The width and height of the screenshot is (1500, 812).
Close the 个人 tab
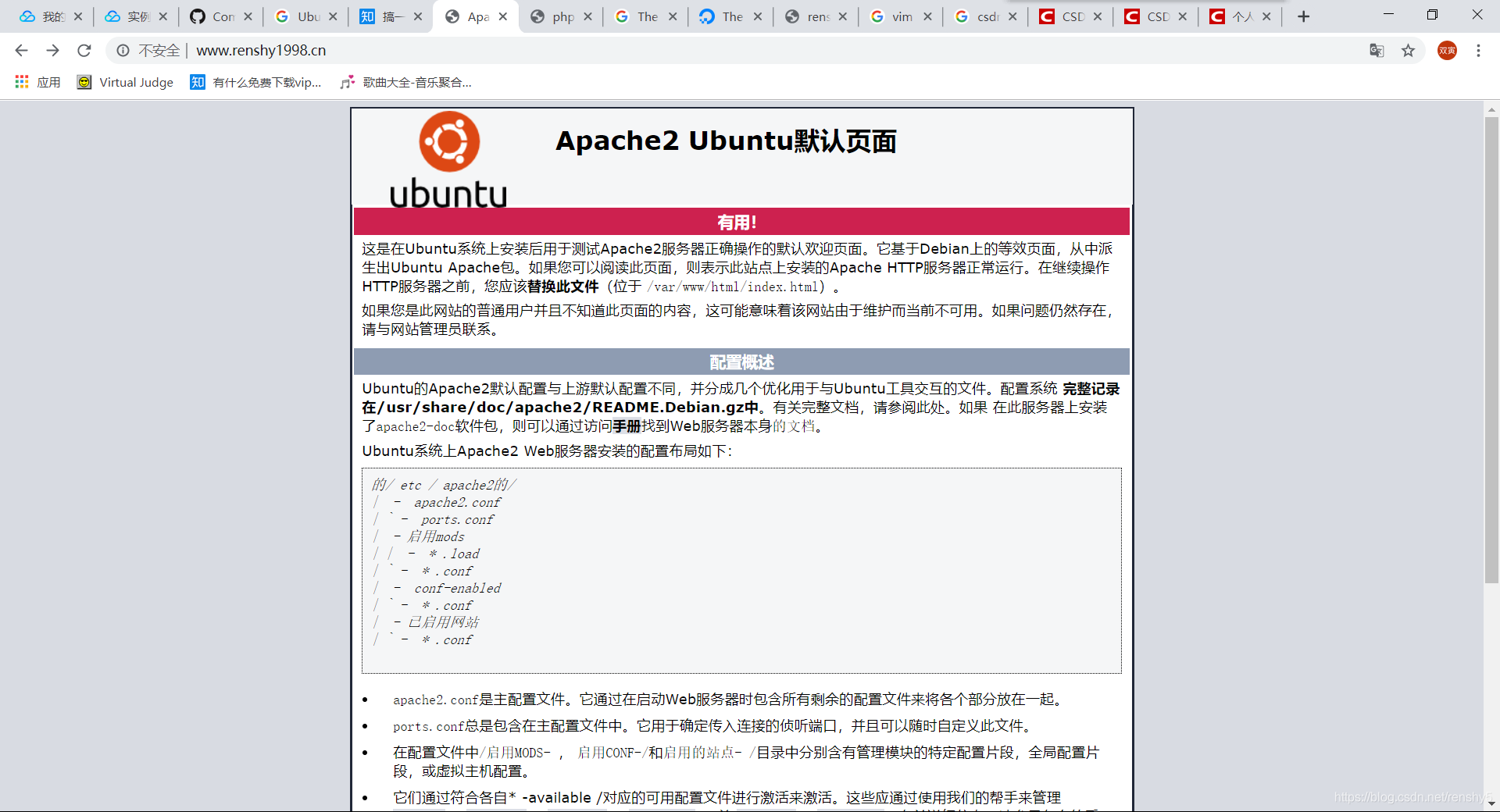point(1266,16)
